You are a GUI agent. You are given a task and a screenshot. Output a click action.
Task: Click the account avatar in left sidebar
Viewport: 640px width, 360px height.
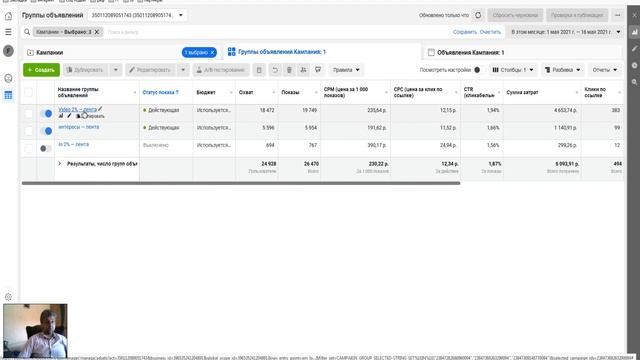[x=8, y=51]
